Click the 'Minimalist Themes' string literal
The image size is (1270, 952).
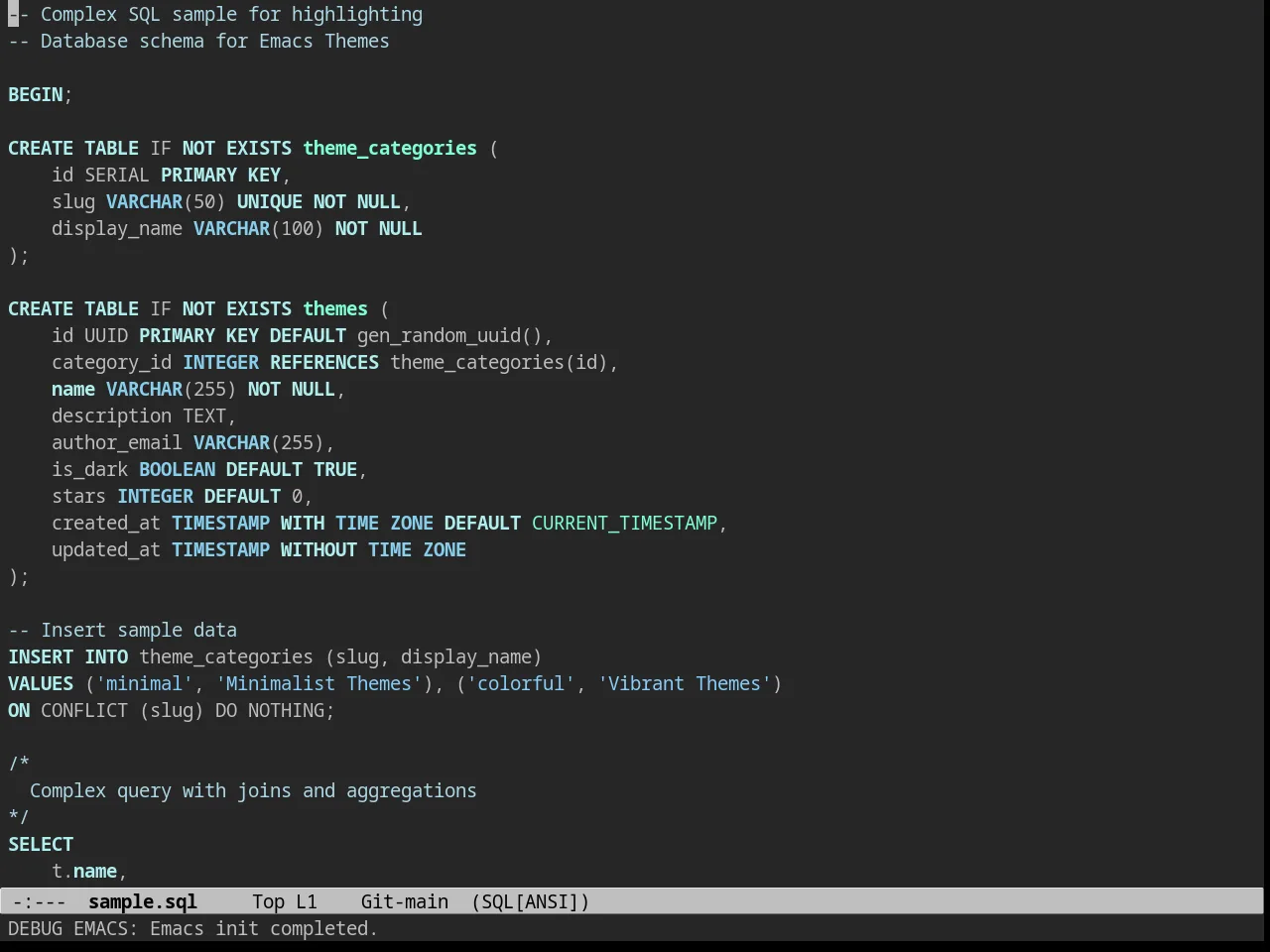point(318,683)
